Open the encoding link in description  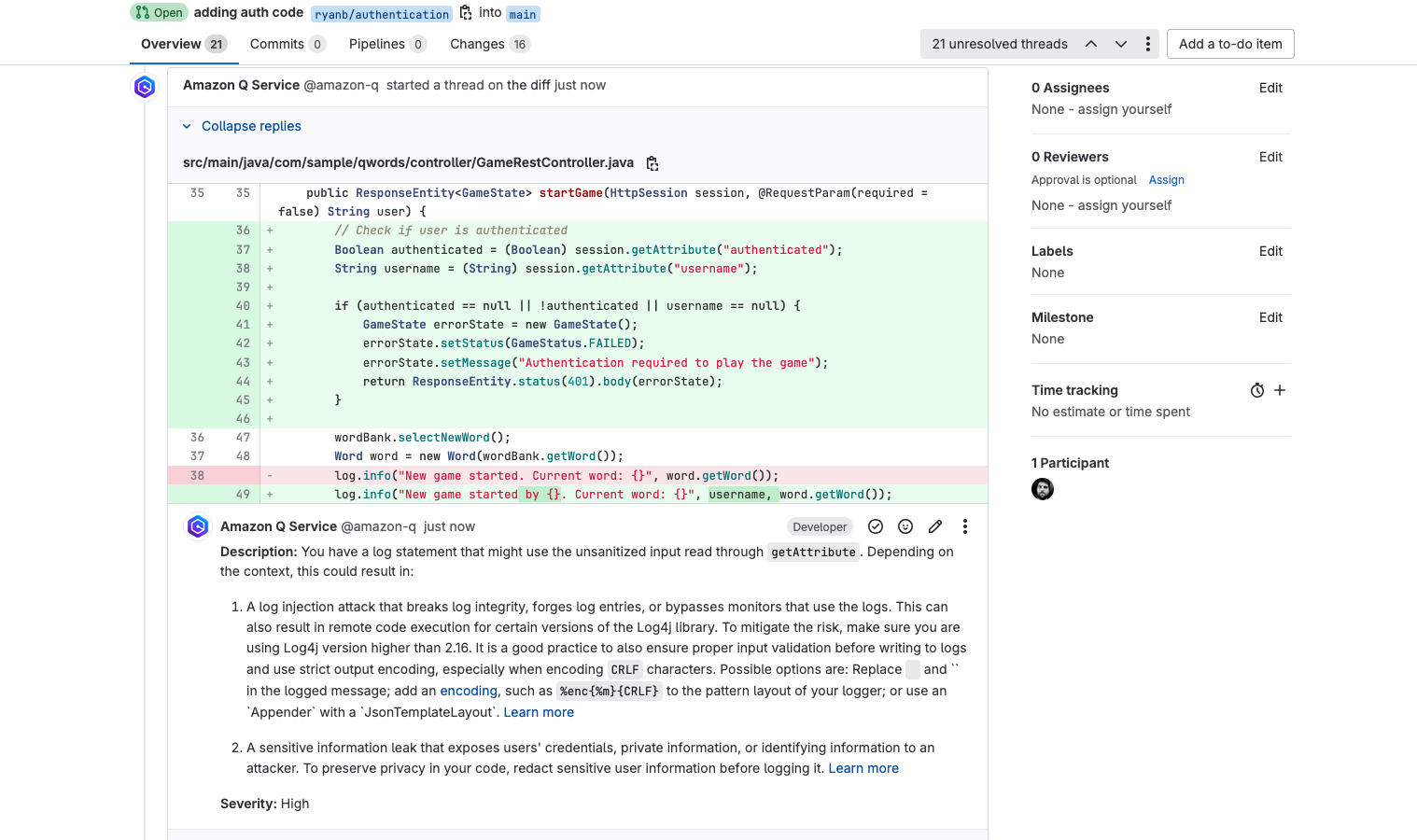(469, 691)
